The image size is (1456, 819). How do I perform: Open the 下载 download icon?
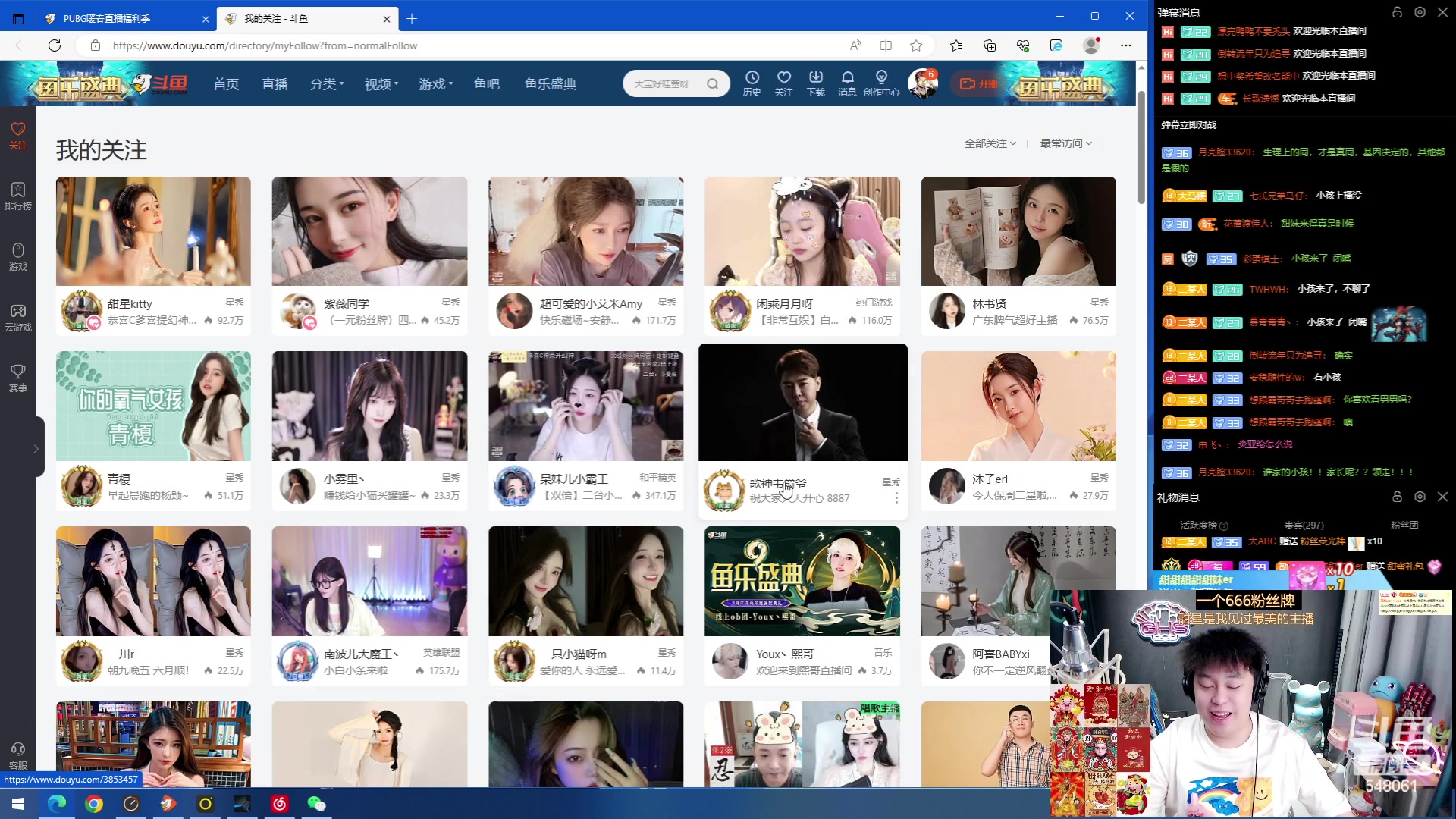[815, 83]
